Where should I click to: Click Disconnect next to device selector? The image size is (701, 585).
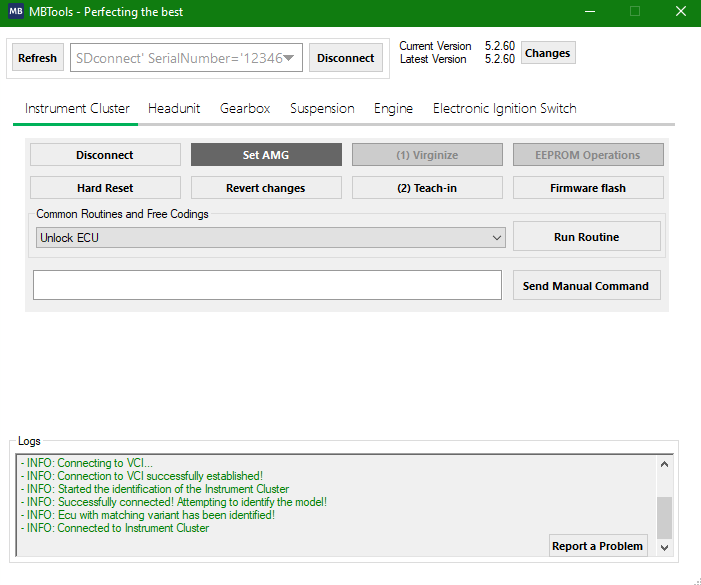point(345,58)
